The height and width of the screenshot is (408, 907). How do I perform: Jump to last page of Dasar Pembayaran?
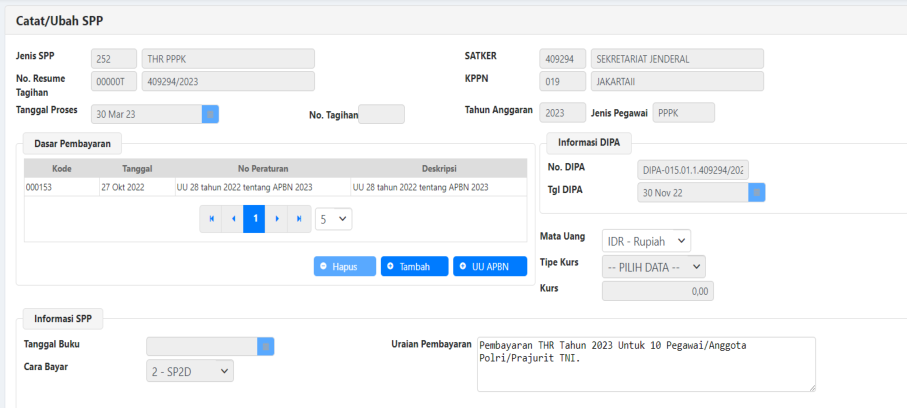[299, 218]
